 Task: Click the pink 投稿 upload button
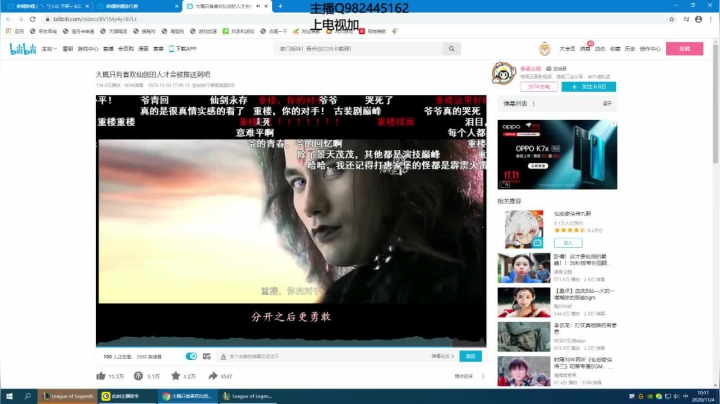point(684,49)
